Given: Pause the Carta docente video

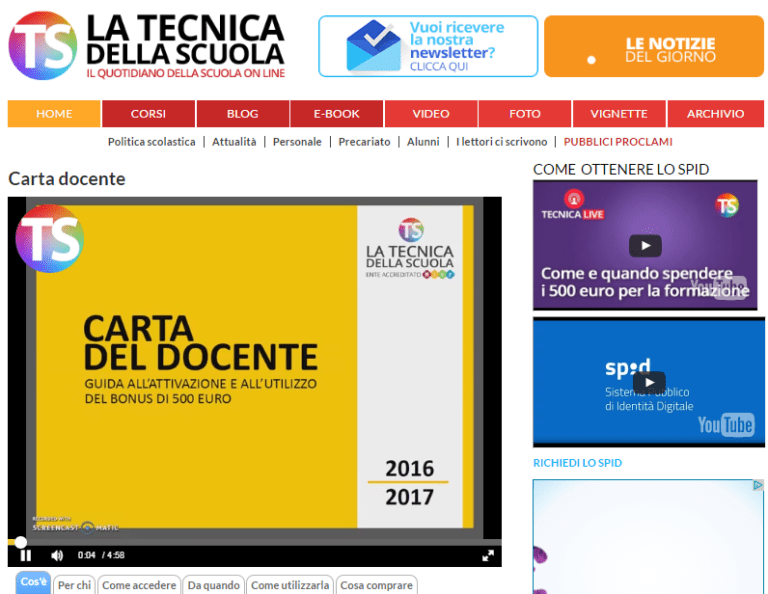Looking at the screenshot, I should [25, 555].
